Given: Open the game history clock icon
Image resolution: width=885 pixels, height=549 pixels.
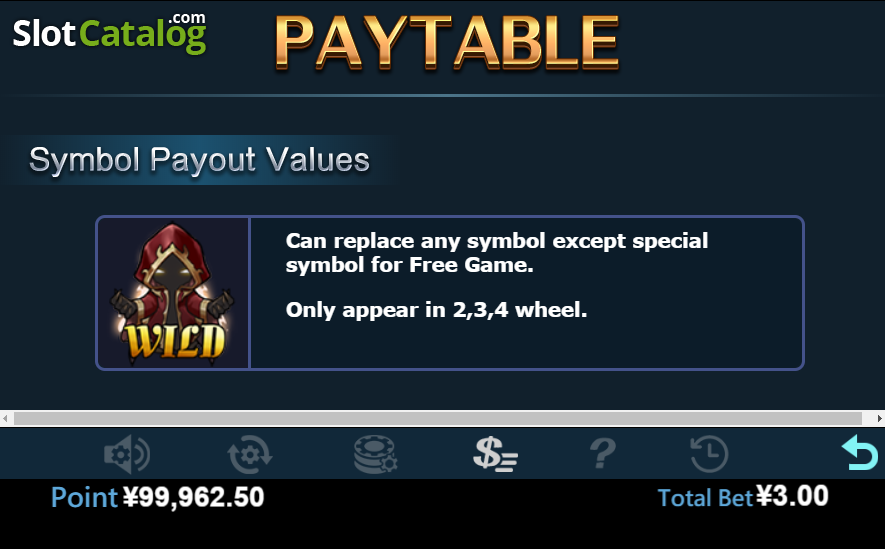Looking at the screenshot, I should click(709, 454).
